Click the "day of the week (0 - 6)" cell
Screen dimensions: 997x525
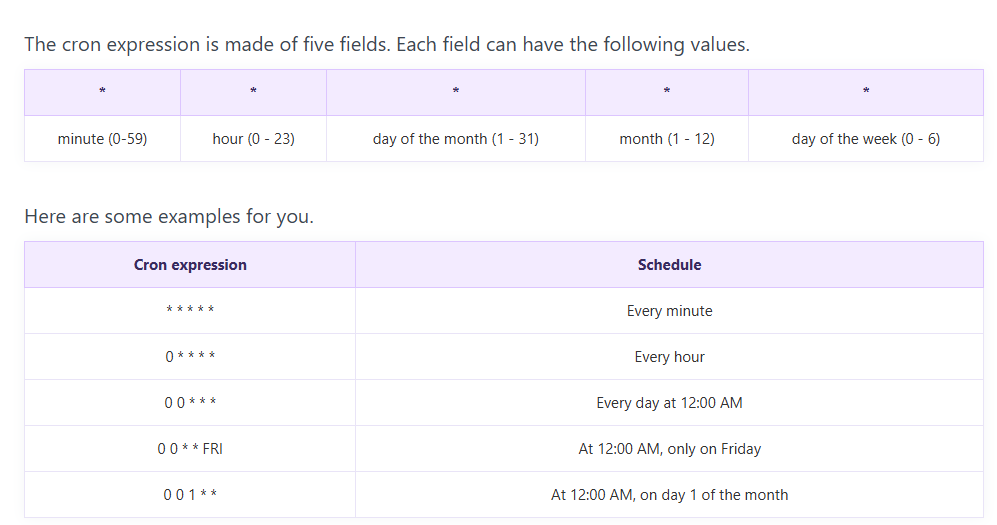(865, 139)
